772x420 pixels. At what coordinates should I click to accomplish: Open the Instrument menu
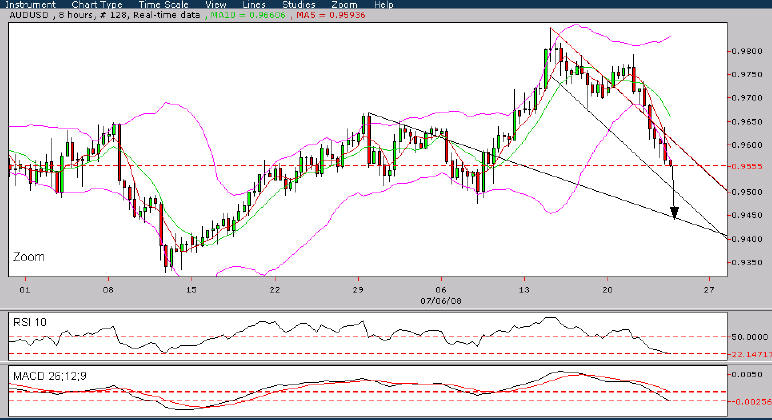(31, 4)
